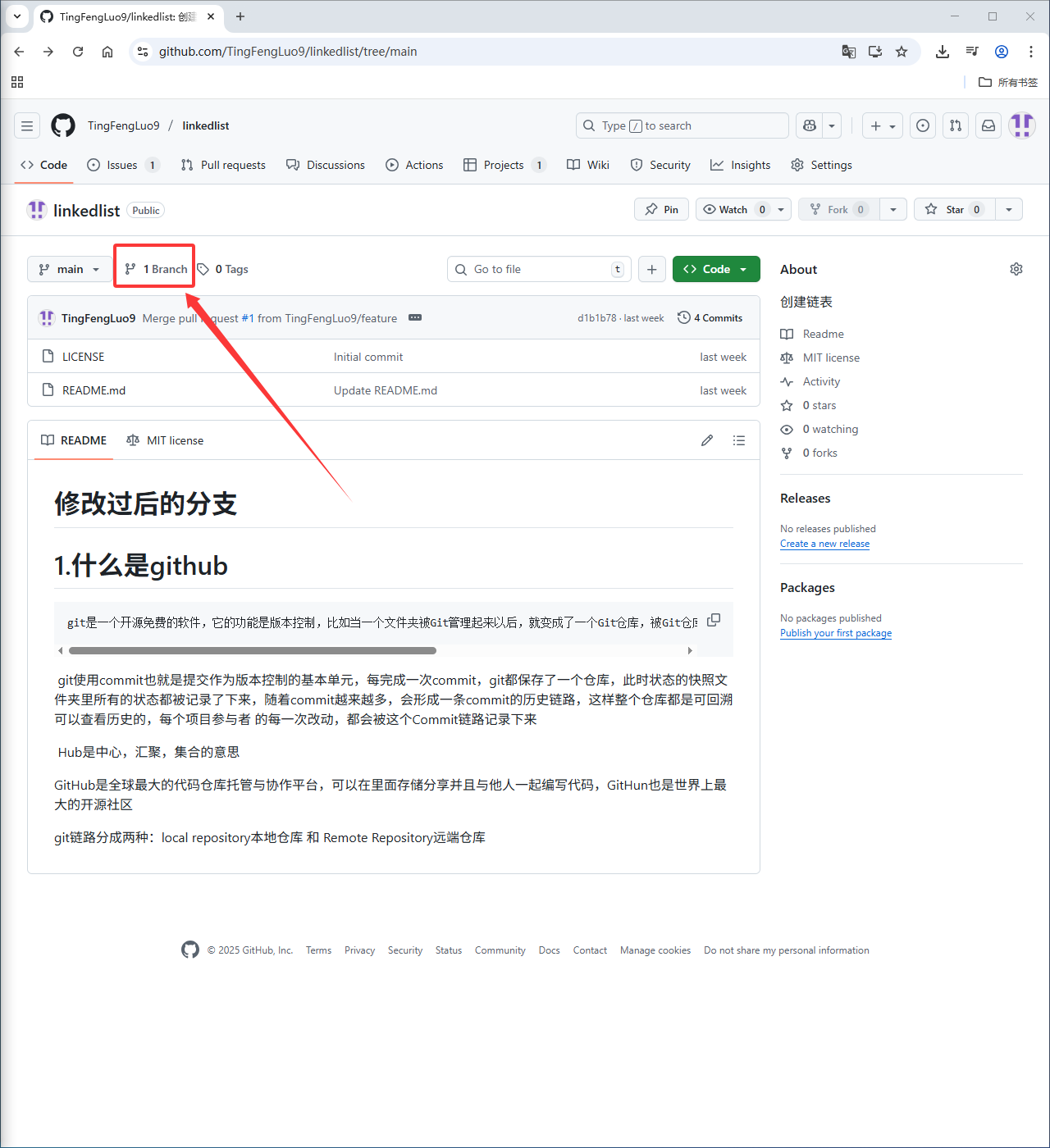Click the Copilot icon in header
The height and width of the screenshot is (1148, 1050).
(x=810, y=125)
